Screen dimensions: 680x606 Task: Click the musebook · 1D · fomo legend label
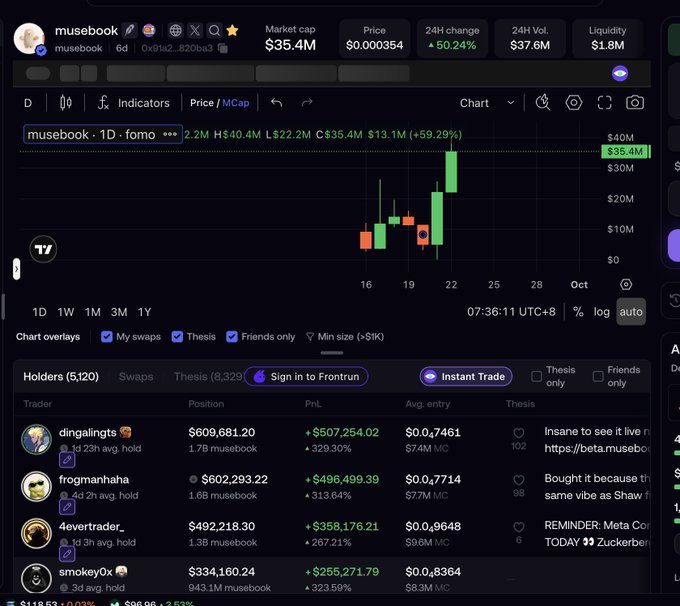(x=91, y=134)
